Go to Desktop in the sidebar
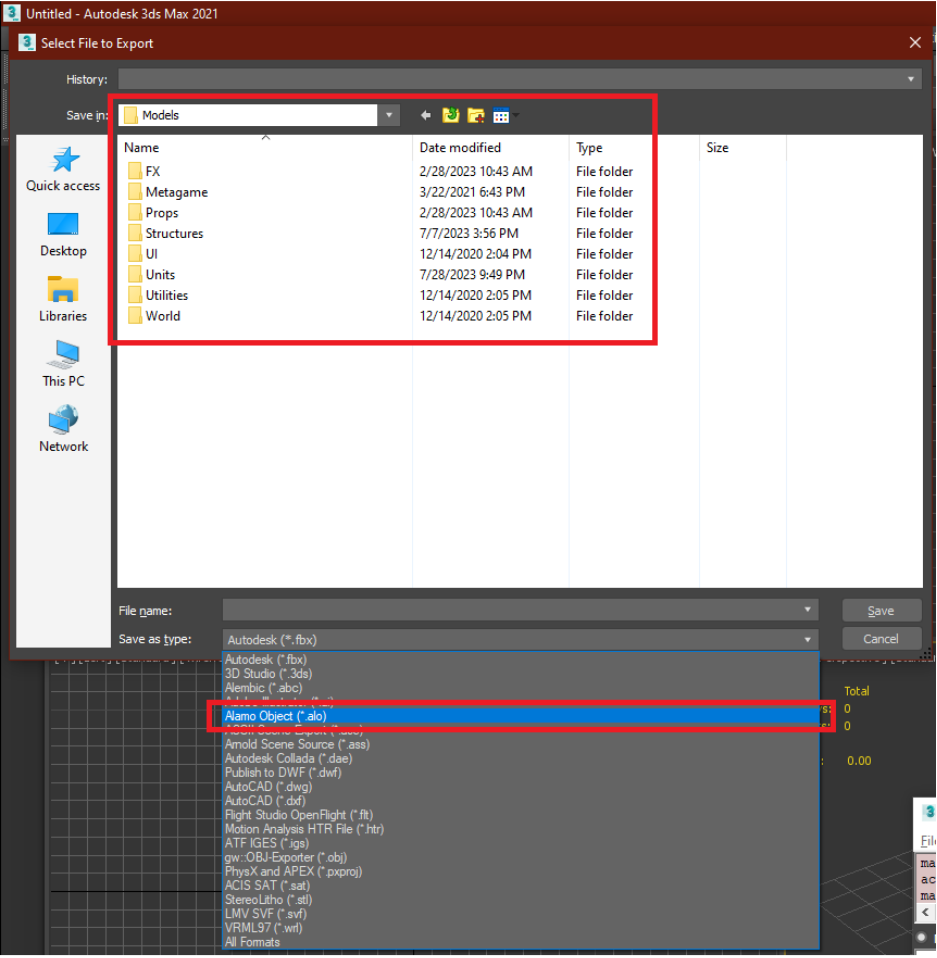The width and height of the screenshot is (937, 958). tap(63, 234)
